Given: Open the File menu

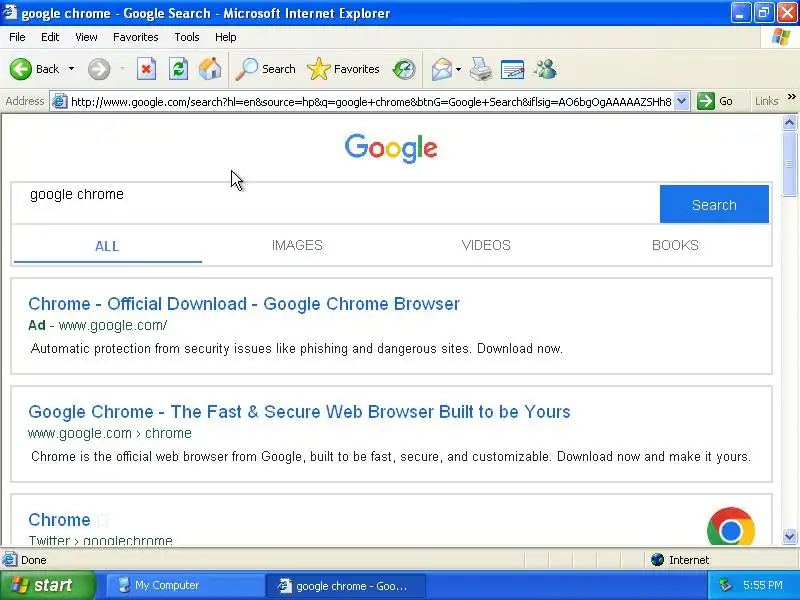Looking at the screenshot, I should (x=17, y=37).
